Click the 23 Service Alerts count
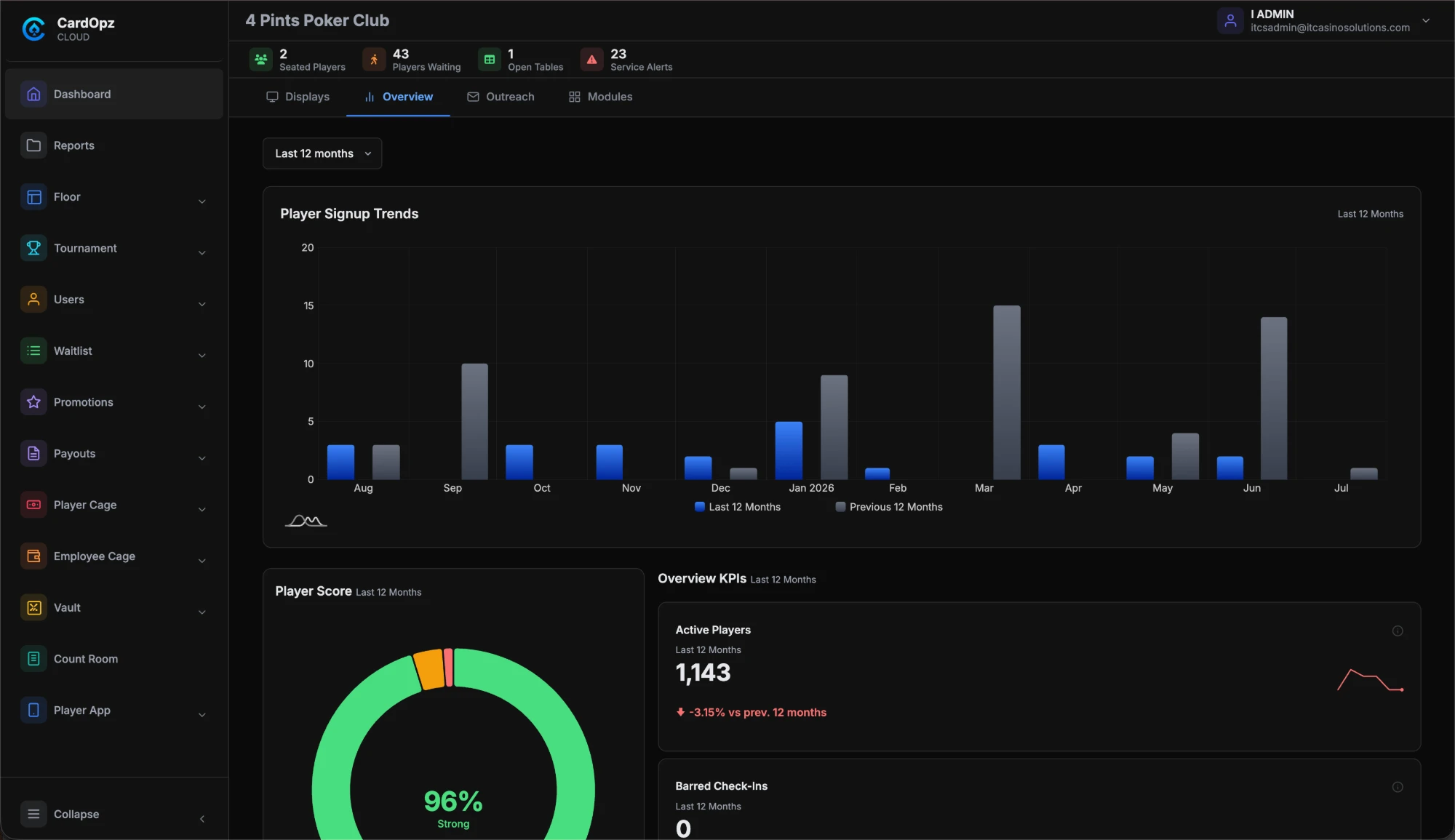This screenshot has height=840, width=1455. (618, 54)
